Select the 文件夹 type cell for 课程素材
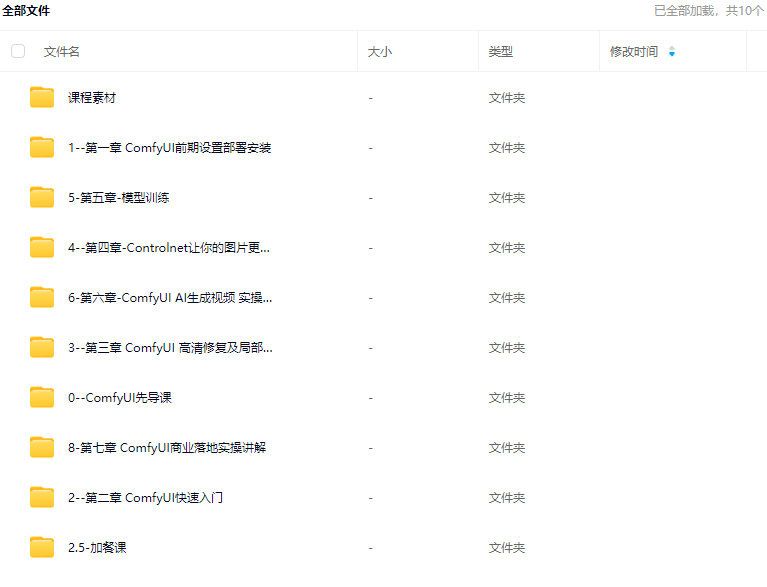The image size is (767, 587). pyautogui.click(x=507, y=98)
